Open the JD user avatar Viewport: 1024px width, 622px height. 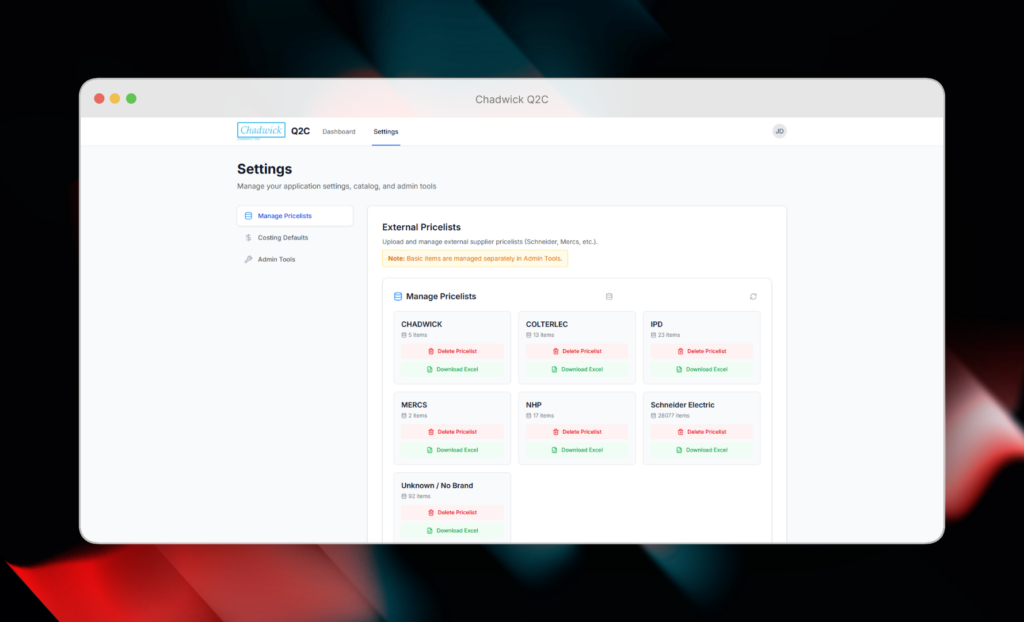pos(779,131)
